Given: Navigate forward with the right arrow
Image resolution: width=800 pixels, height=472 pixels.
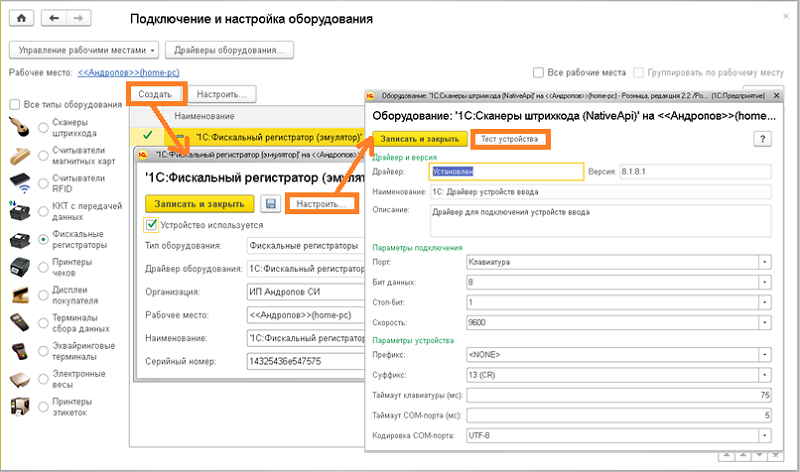Looking at the screenshot, I should click(x=78, y=18).
